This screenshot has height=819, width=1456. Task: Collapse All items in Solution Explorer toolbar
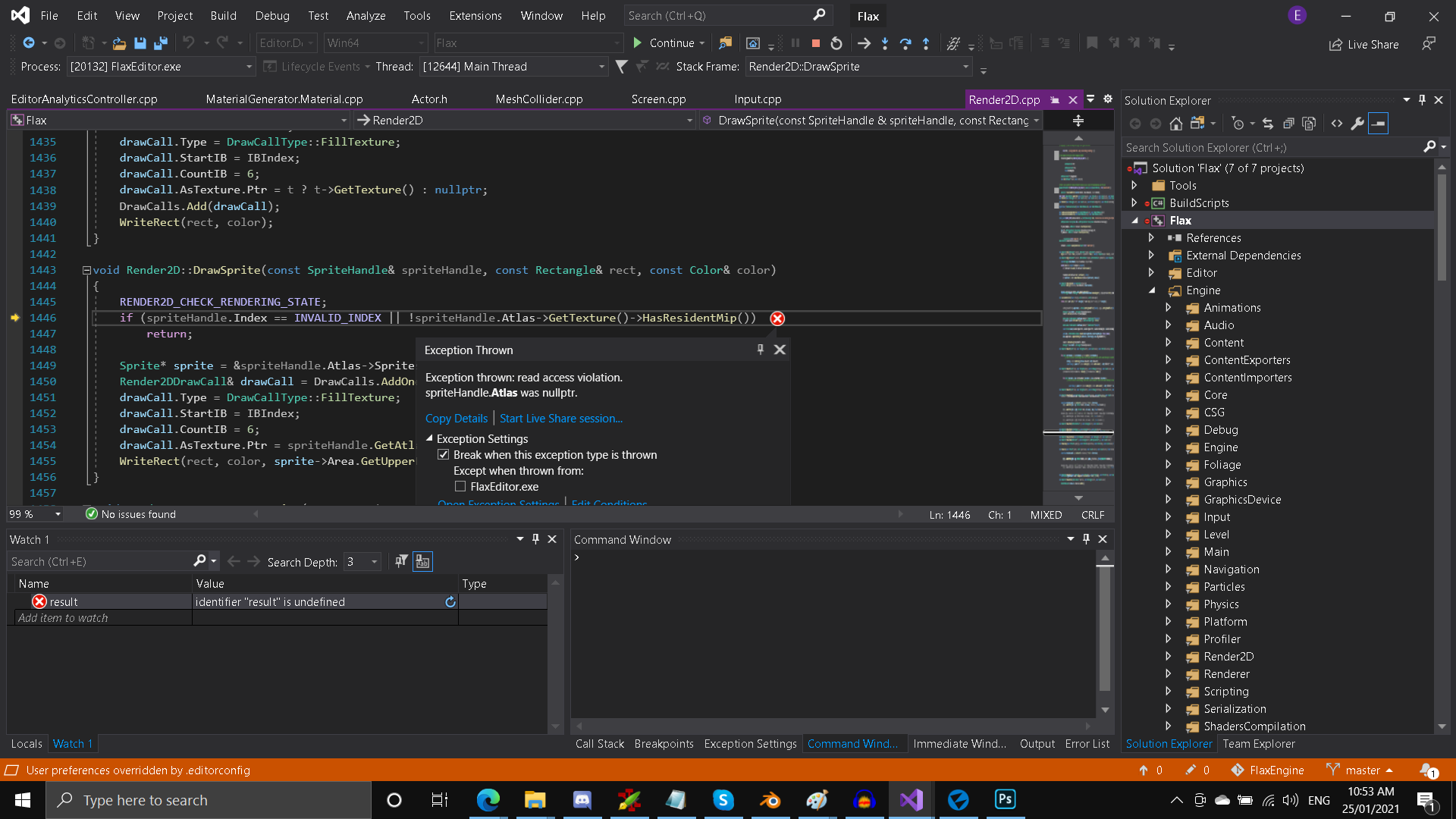click(1289, 124)
